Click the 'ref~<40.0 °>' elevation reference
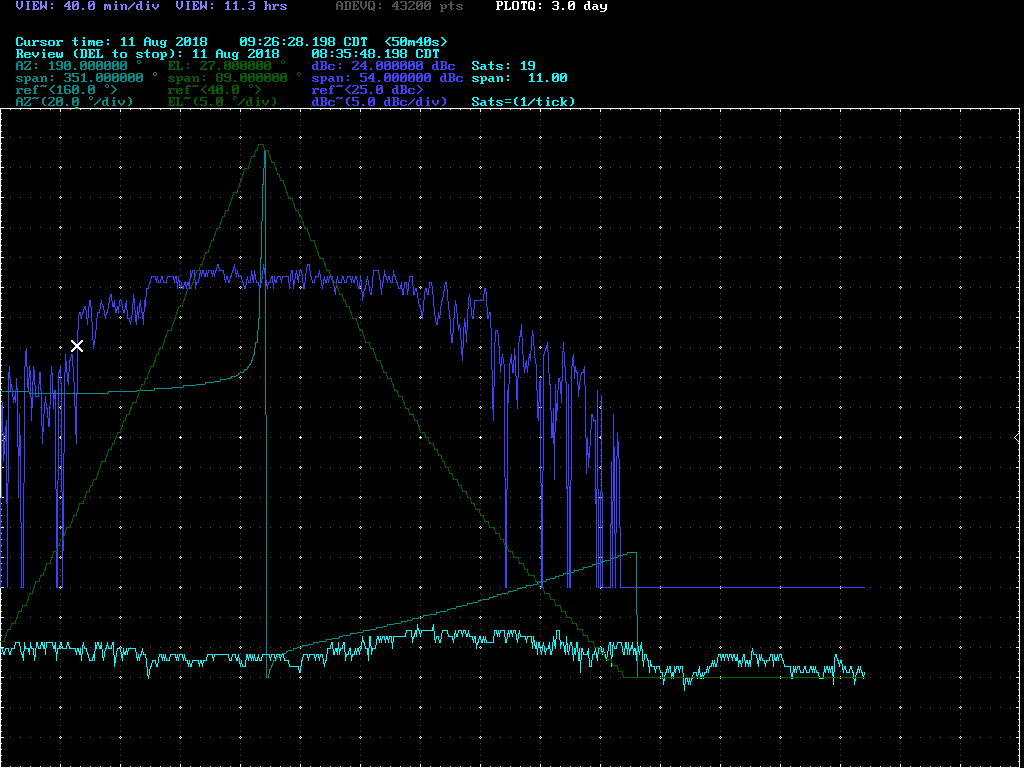Image resolution: width=1024 pixels, height=768 pixels. [215, 89]
